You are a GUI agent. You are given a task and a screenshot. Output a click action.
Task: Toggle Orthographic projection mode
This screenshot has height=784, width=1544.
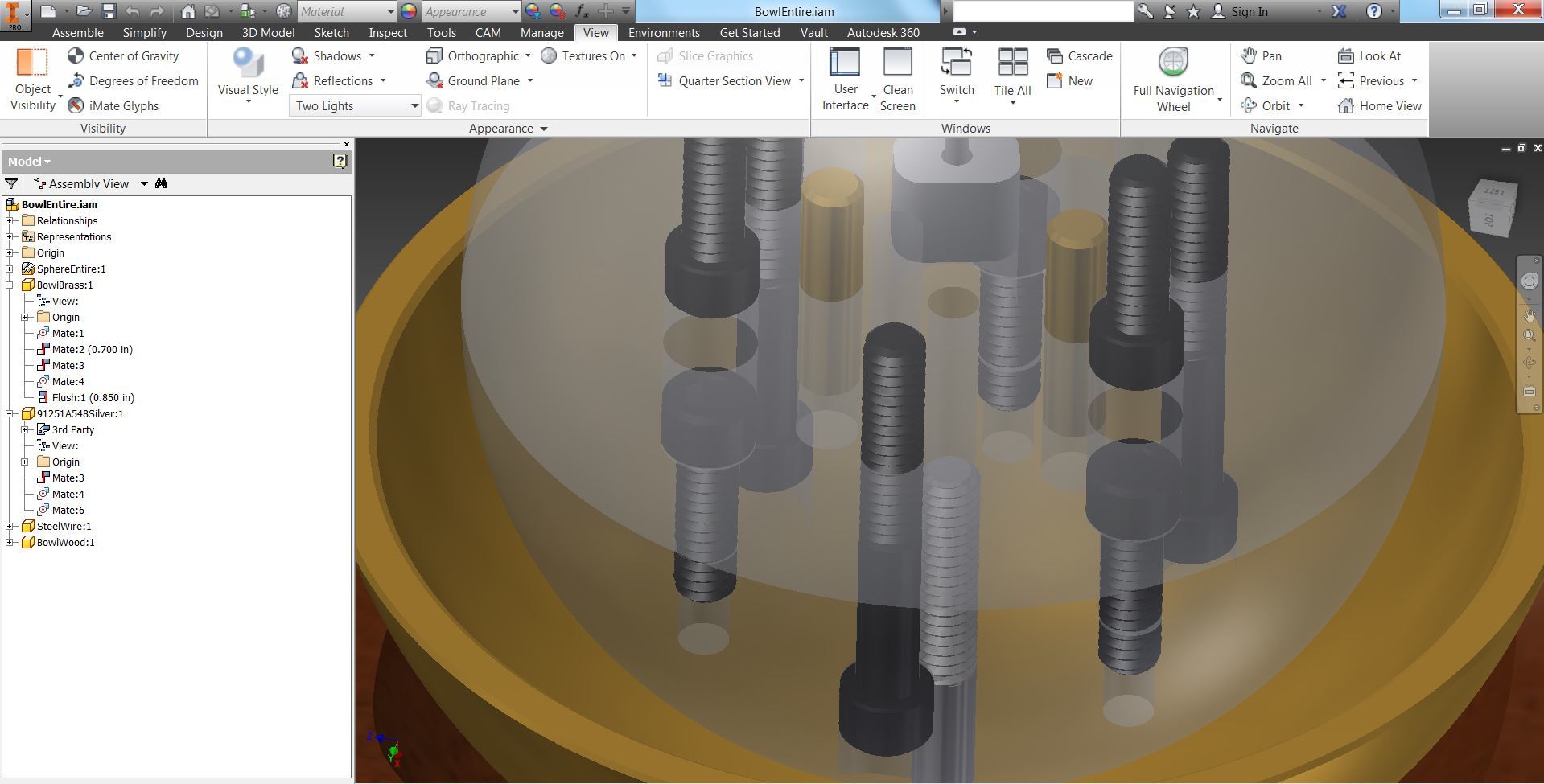472,55
